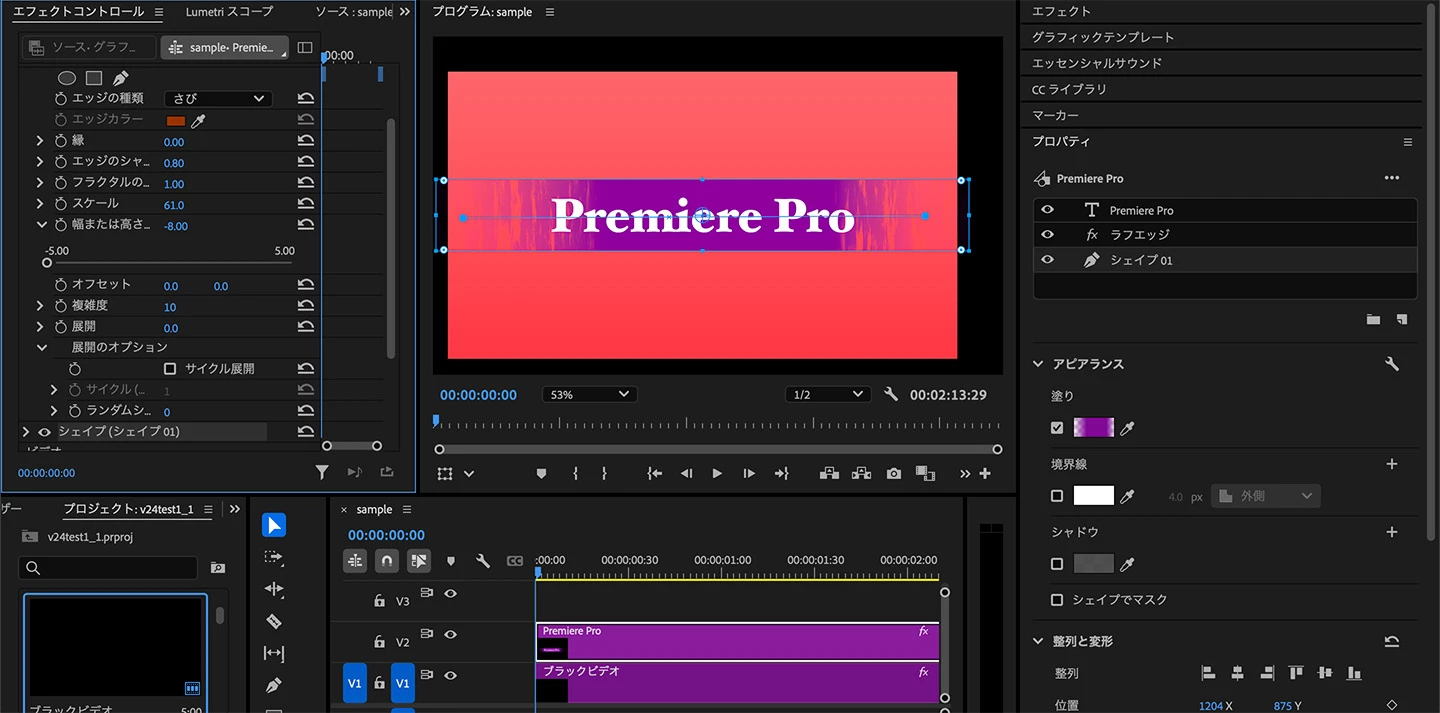Collapse the アピアランス section
The image size is (1440, 713).
coord(1038,364)
